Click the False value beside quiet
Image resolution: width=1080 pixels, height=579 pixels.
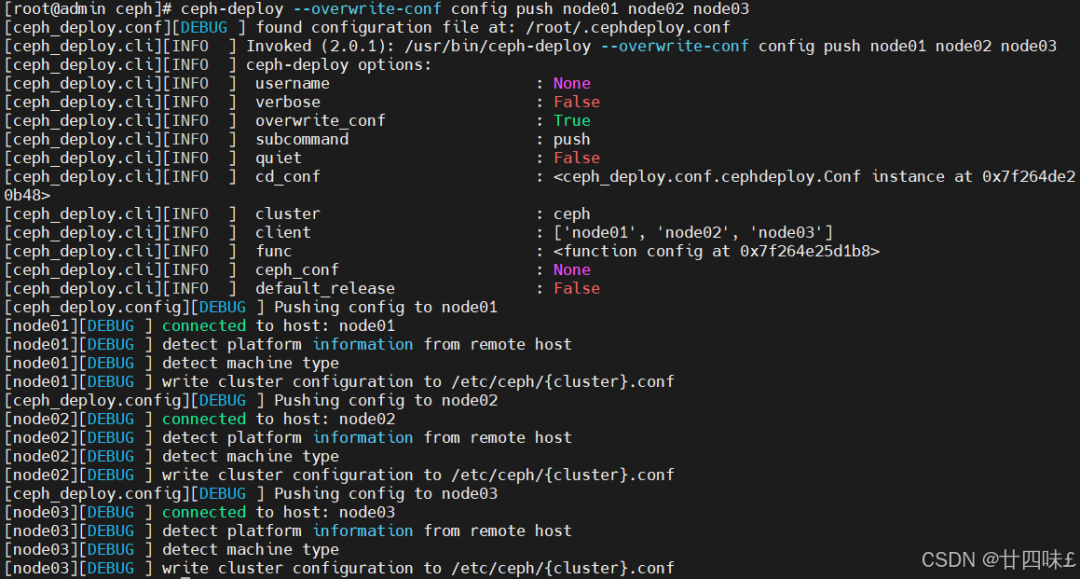point(577,158)
